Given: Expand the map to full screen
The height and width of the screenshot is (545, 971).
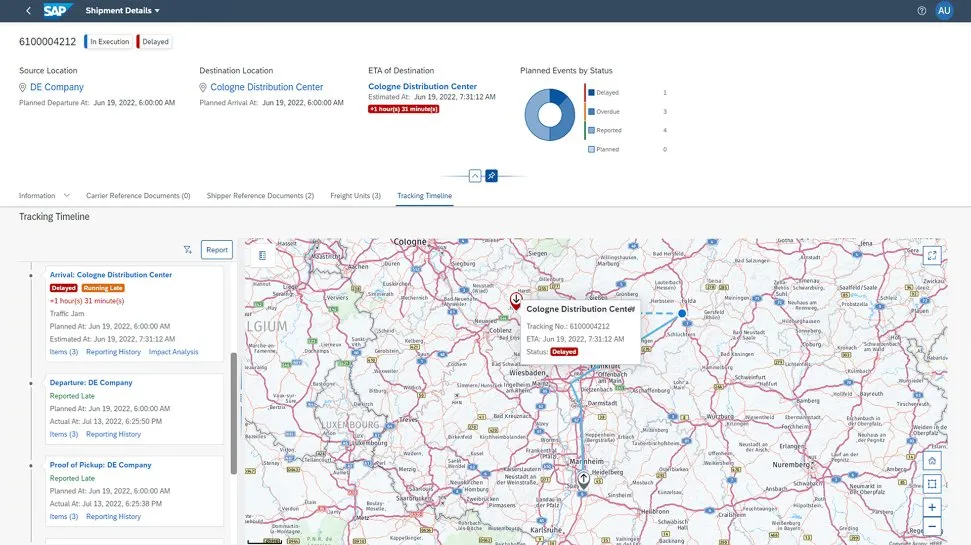Looking at the screenshot, I should [931, 255].
